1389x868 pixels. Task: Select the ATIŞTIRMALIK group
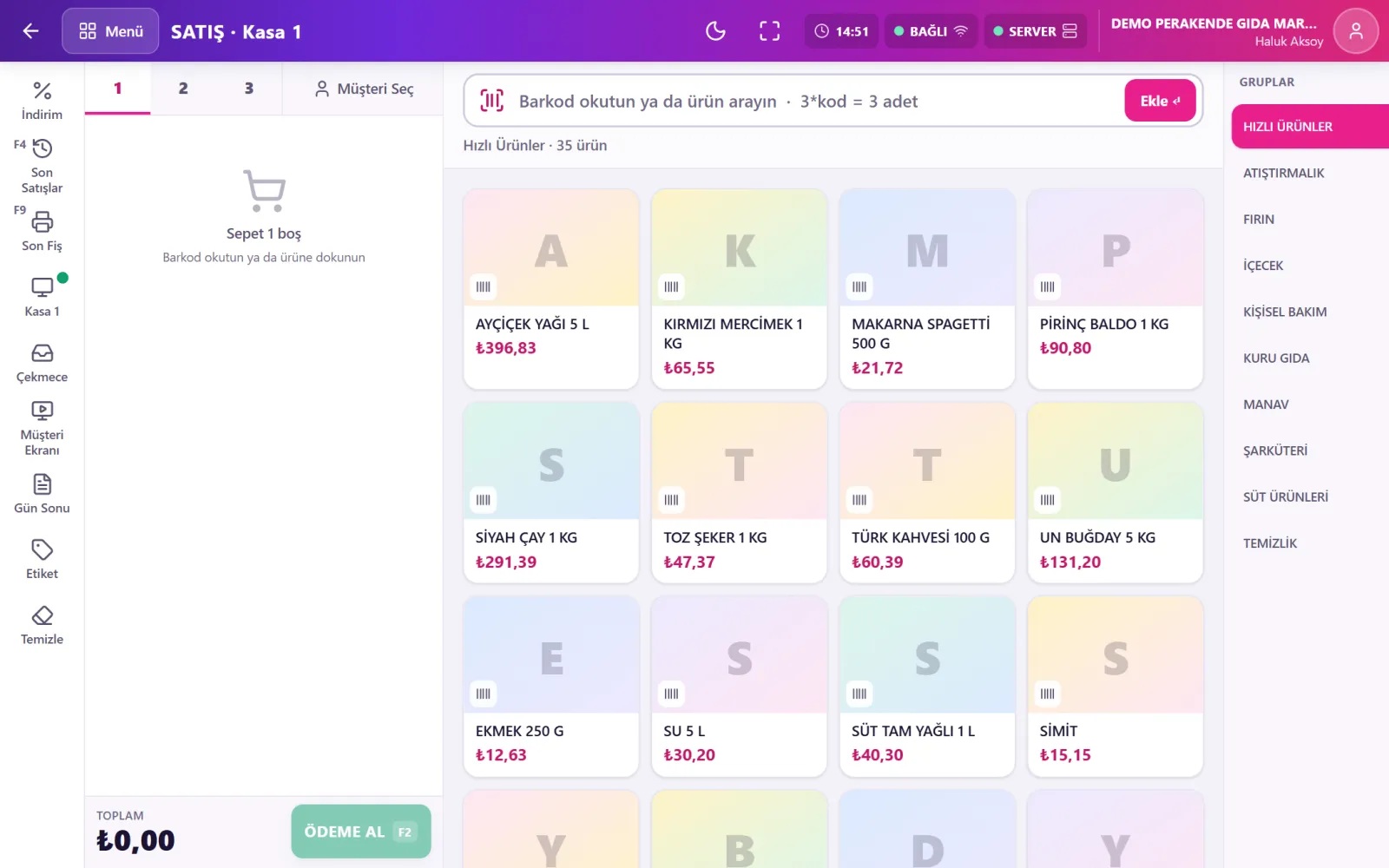pyautogui.click(x=1310, y=173)
